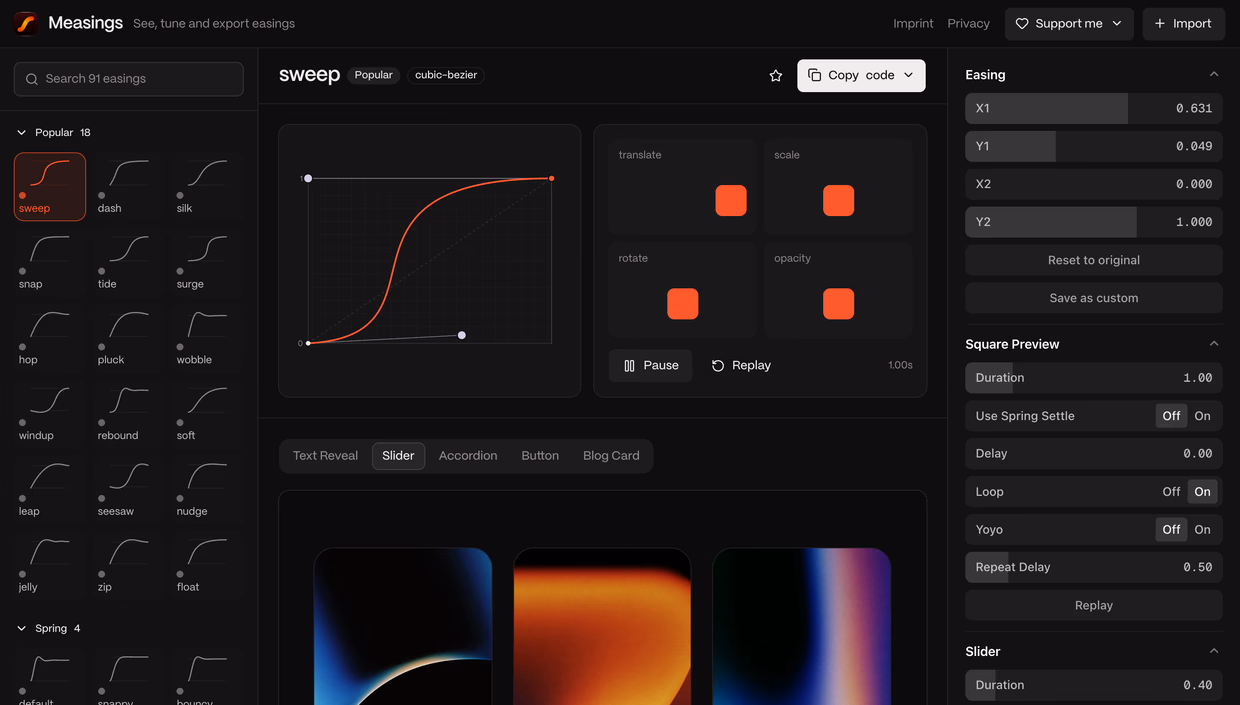Choose the surge easing curve

208,262
